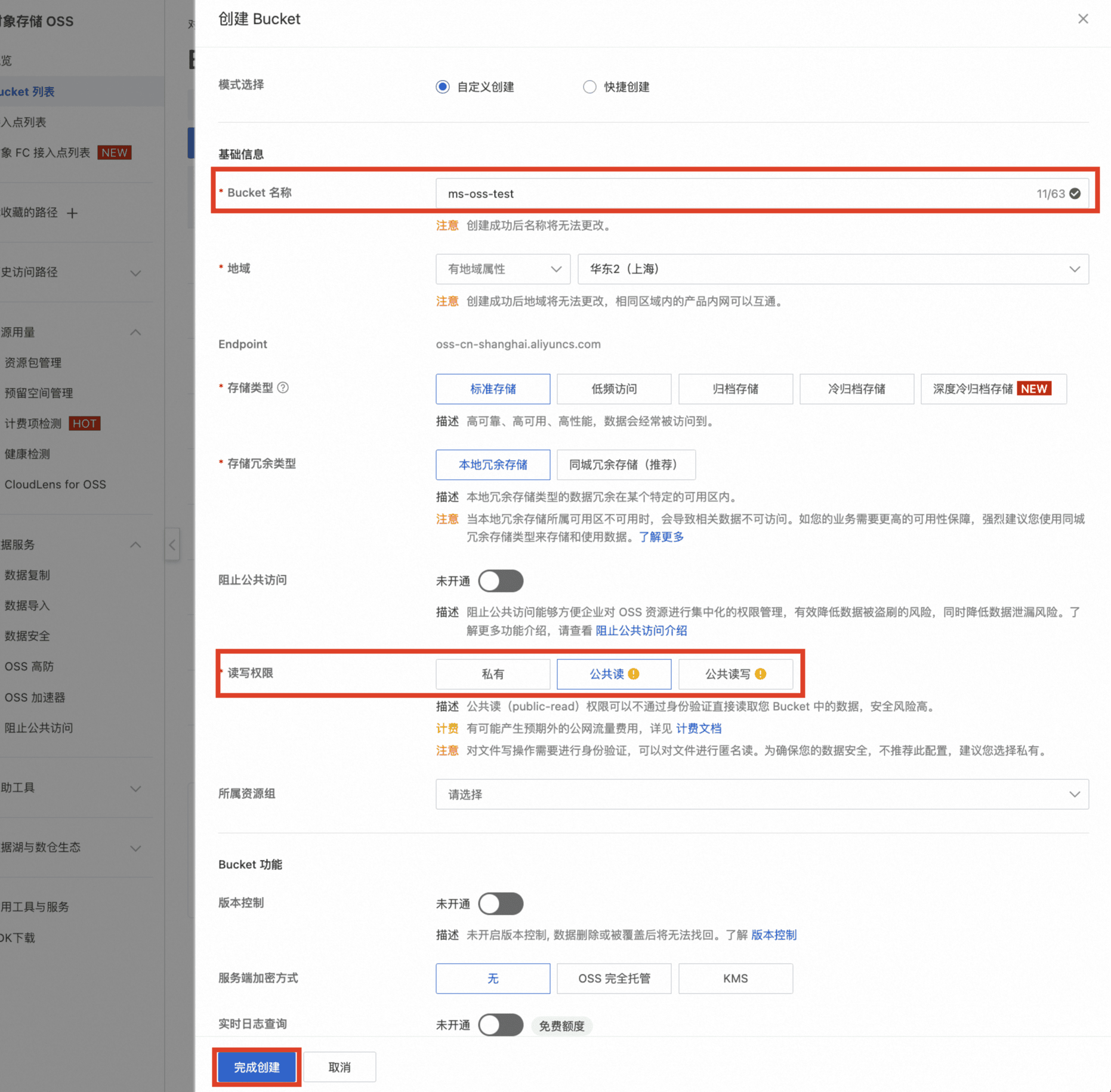Click the 免费额度 tag
This screenshot has width=1111, height=1092.
(561, 1026)
